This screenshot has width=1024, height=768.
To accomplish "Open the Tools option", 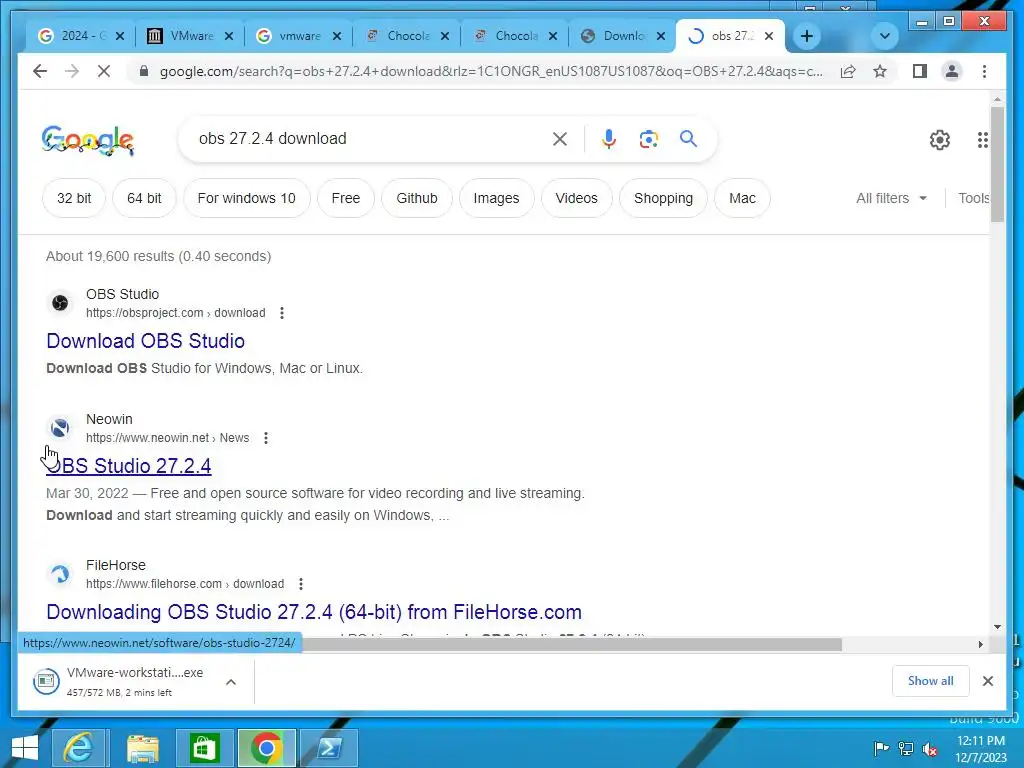I will click(x=974, y=198).
